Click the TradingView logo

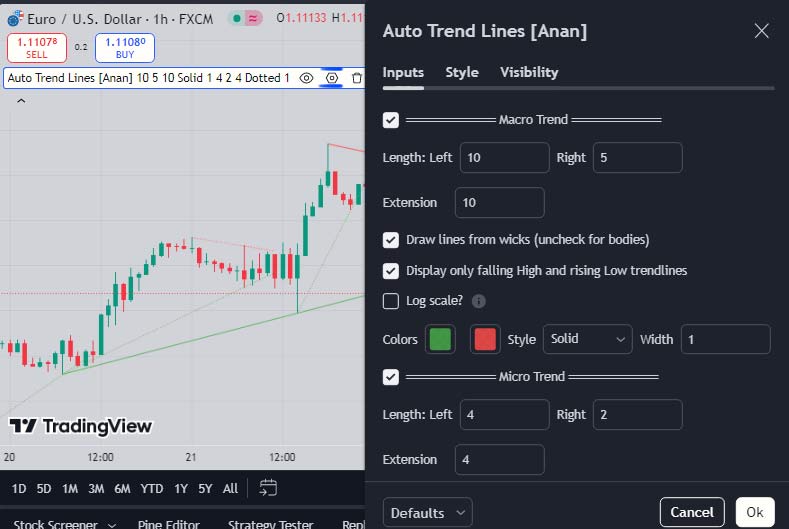click(x=81, y=426)
